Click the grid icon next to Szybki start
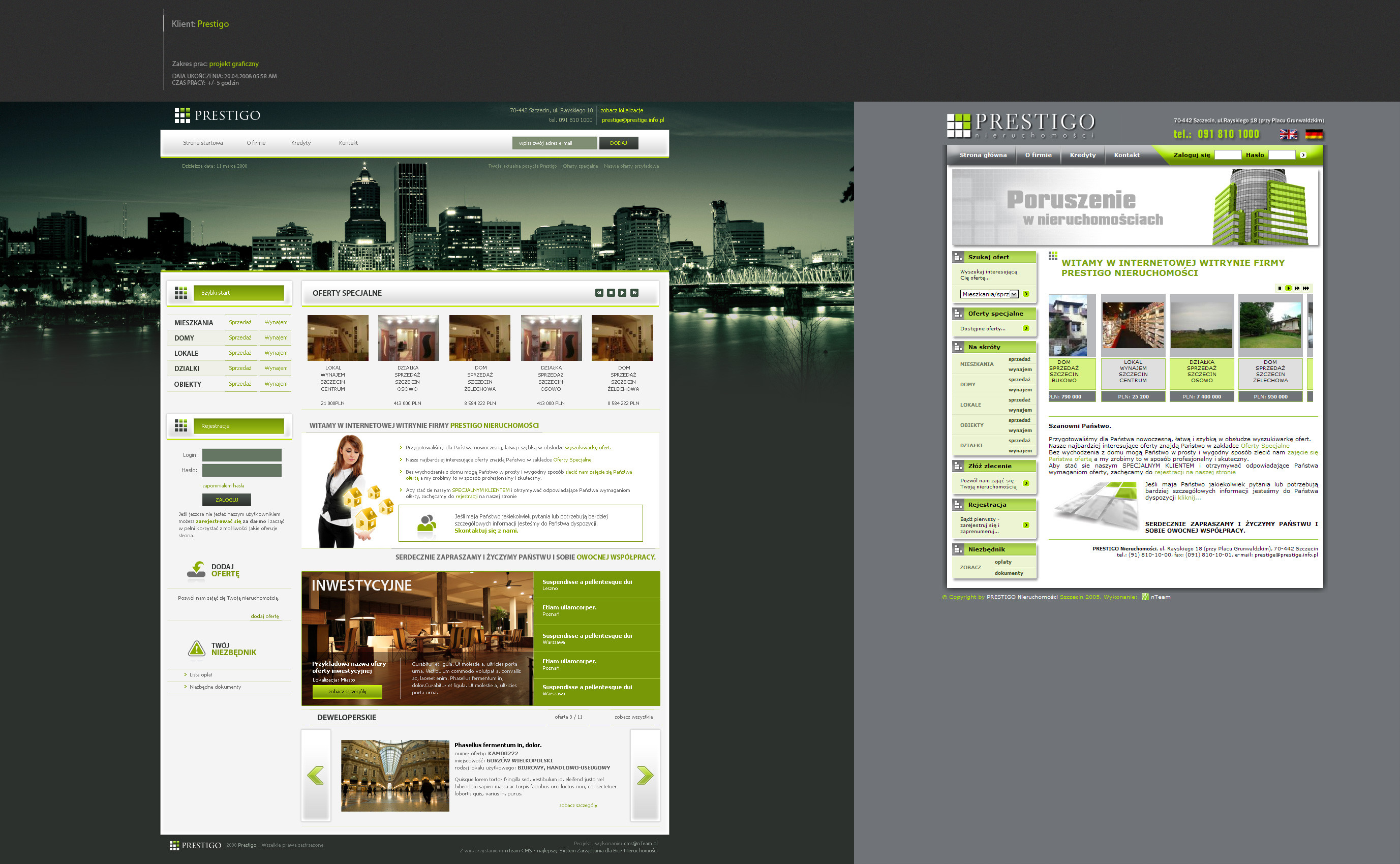 (x=180, y=293)
